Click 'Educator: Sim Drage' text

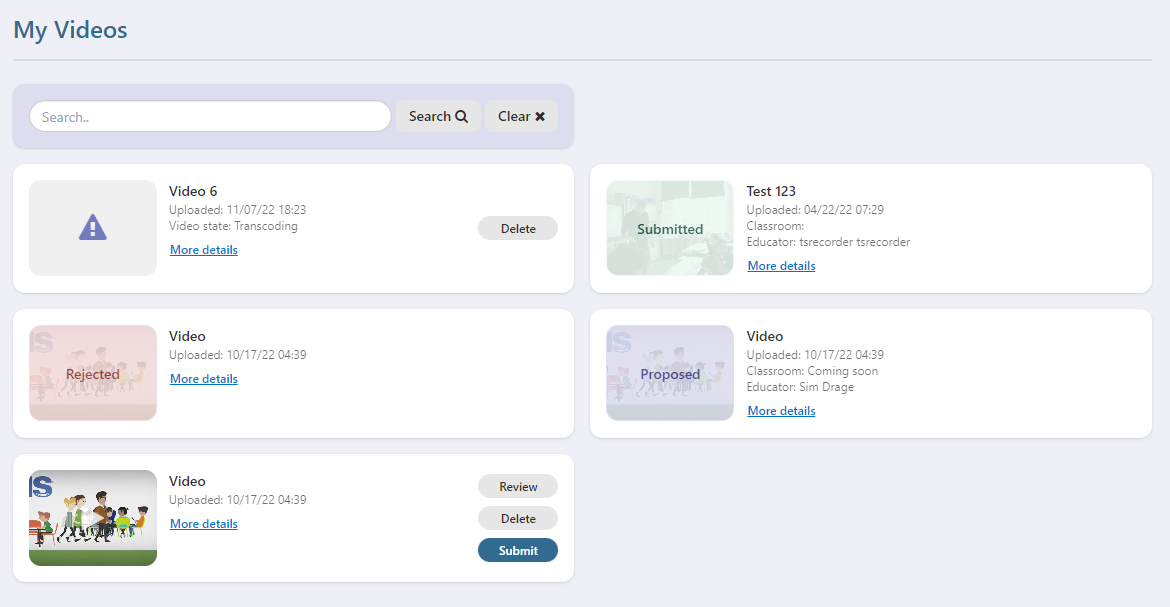pyautogui.click(x=800, y=387)
